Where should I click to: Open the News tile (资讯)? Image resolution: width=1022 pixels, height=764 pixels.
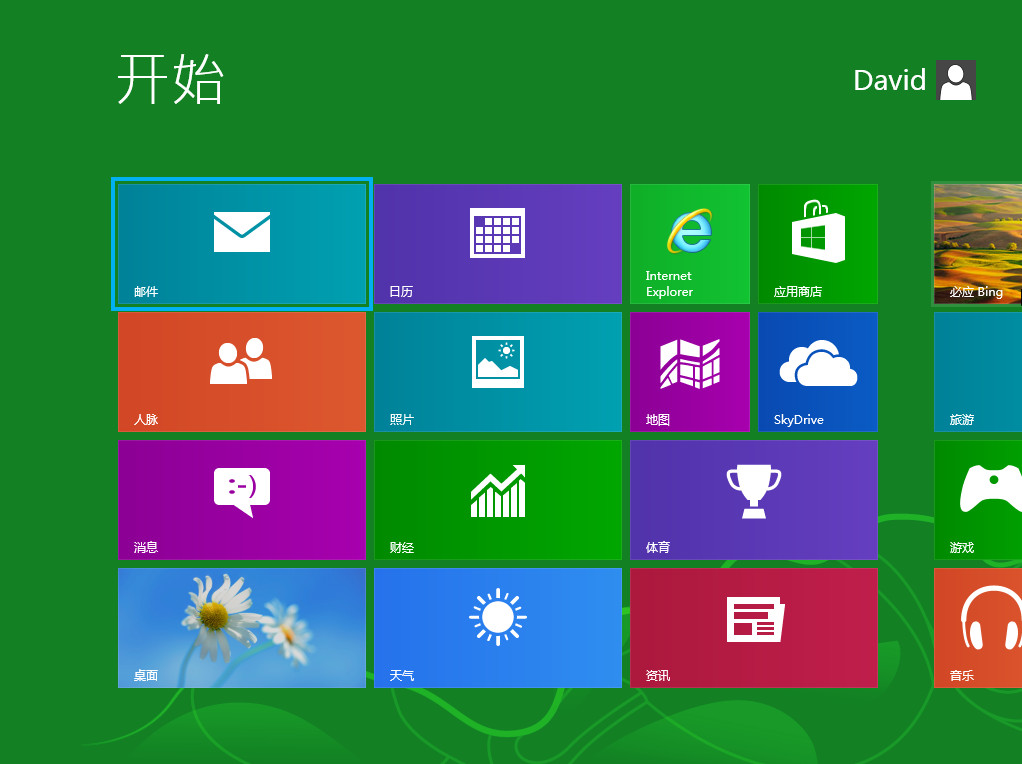pyautogui.click(x=754, y=628)
